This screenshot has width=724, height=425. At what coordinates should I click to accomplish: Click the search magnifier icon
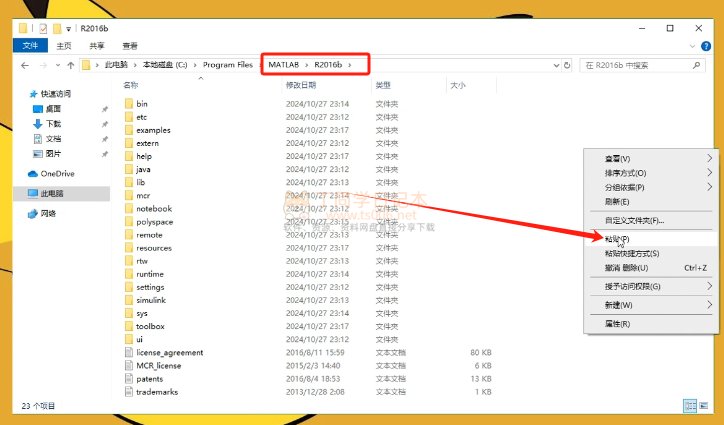pyautogui.click(x=696, y=65)
